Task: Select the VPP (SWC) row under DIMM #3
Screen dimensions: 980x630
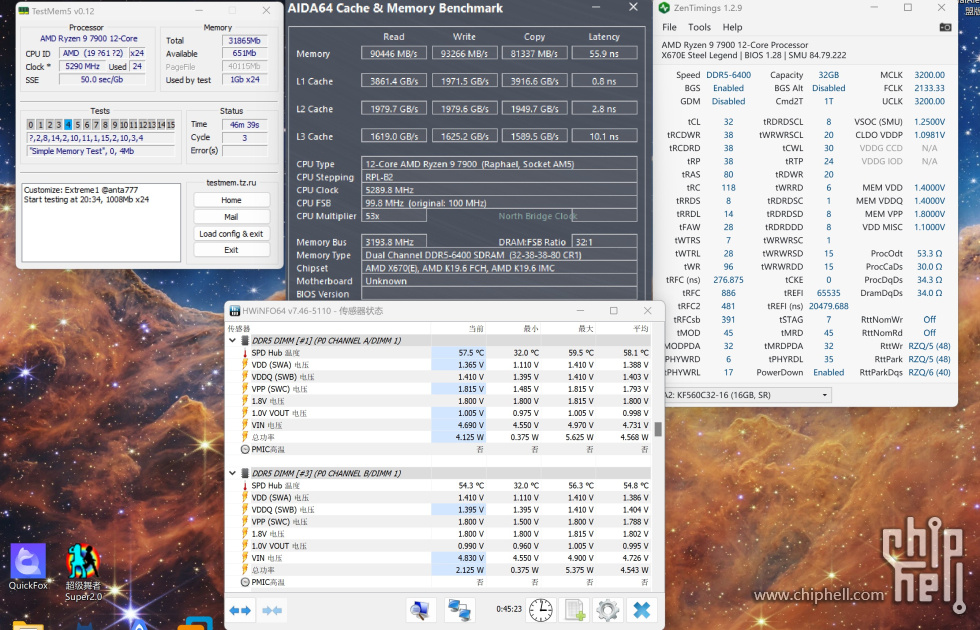Action: tap(439, 522)
